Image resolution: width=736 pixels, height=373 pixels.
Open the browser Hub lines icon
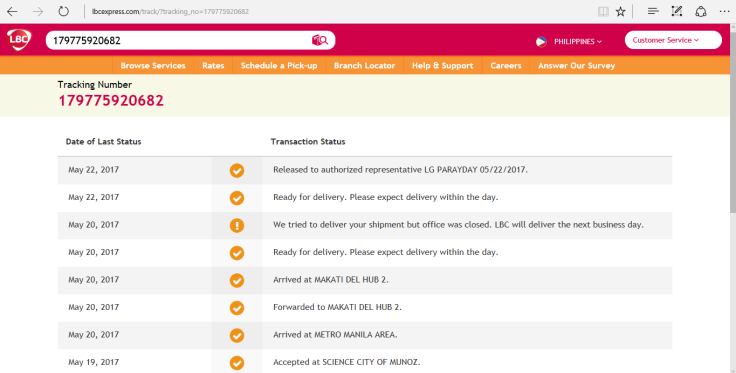click(x=653, y=11)
